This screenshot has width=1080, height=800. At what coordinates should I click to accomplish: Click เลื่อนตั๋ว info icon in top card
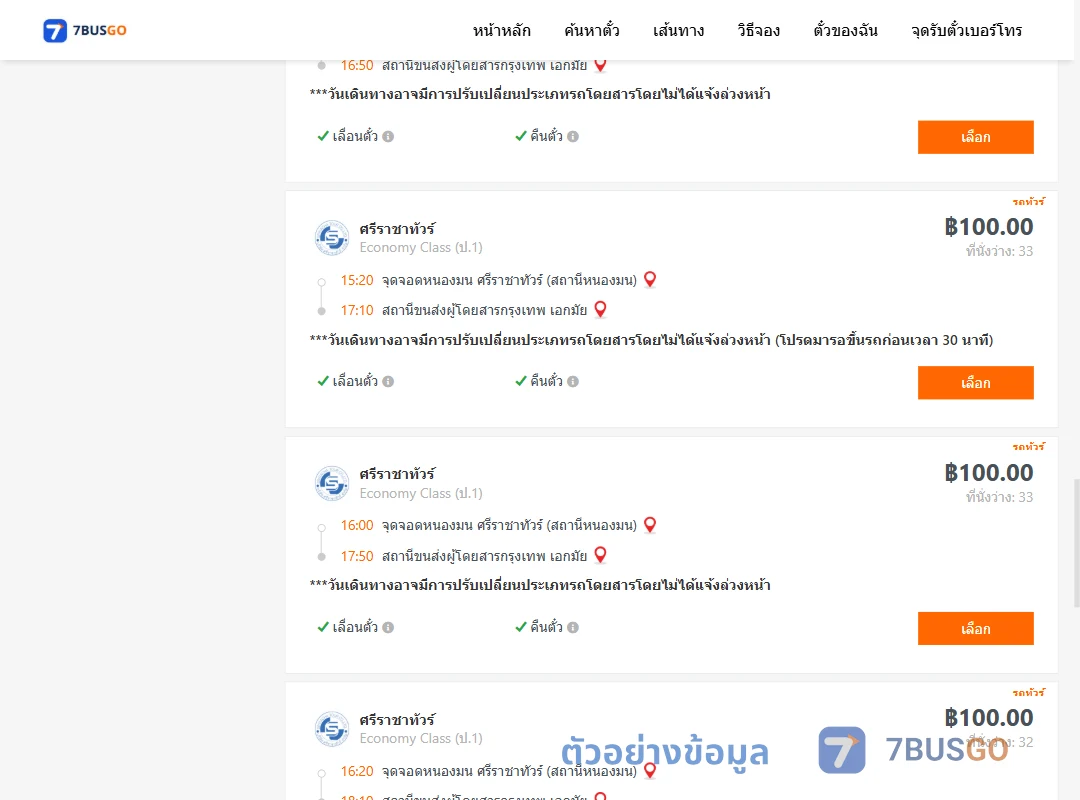(388, 136)
